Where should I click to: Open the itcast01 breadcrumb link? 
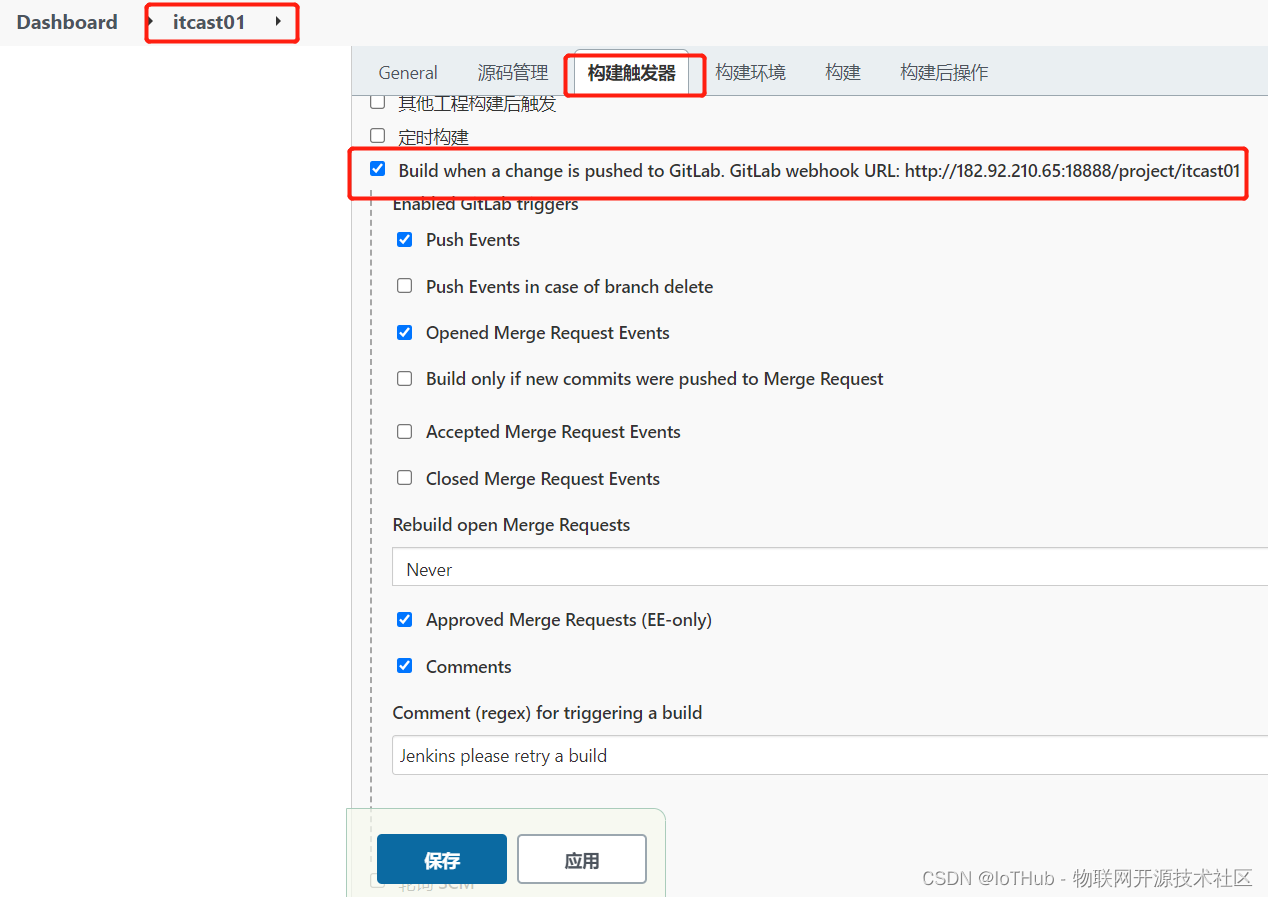pyautogui.click(x=209, y=22)
